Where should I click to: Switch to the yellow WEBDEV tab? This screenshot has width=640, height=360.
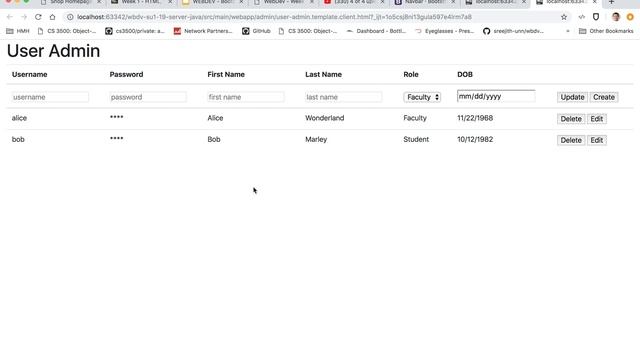point(212,3)
